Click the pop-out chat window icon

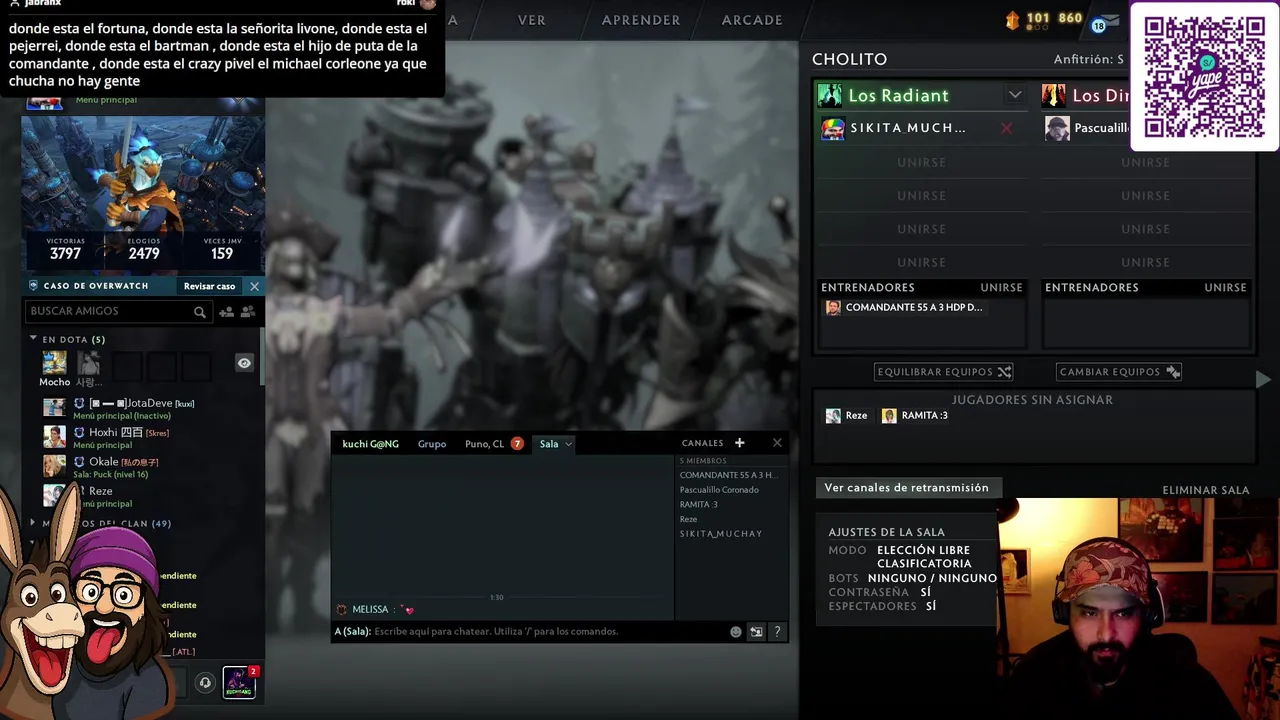click(756, 632)
